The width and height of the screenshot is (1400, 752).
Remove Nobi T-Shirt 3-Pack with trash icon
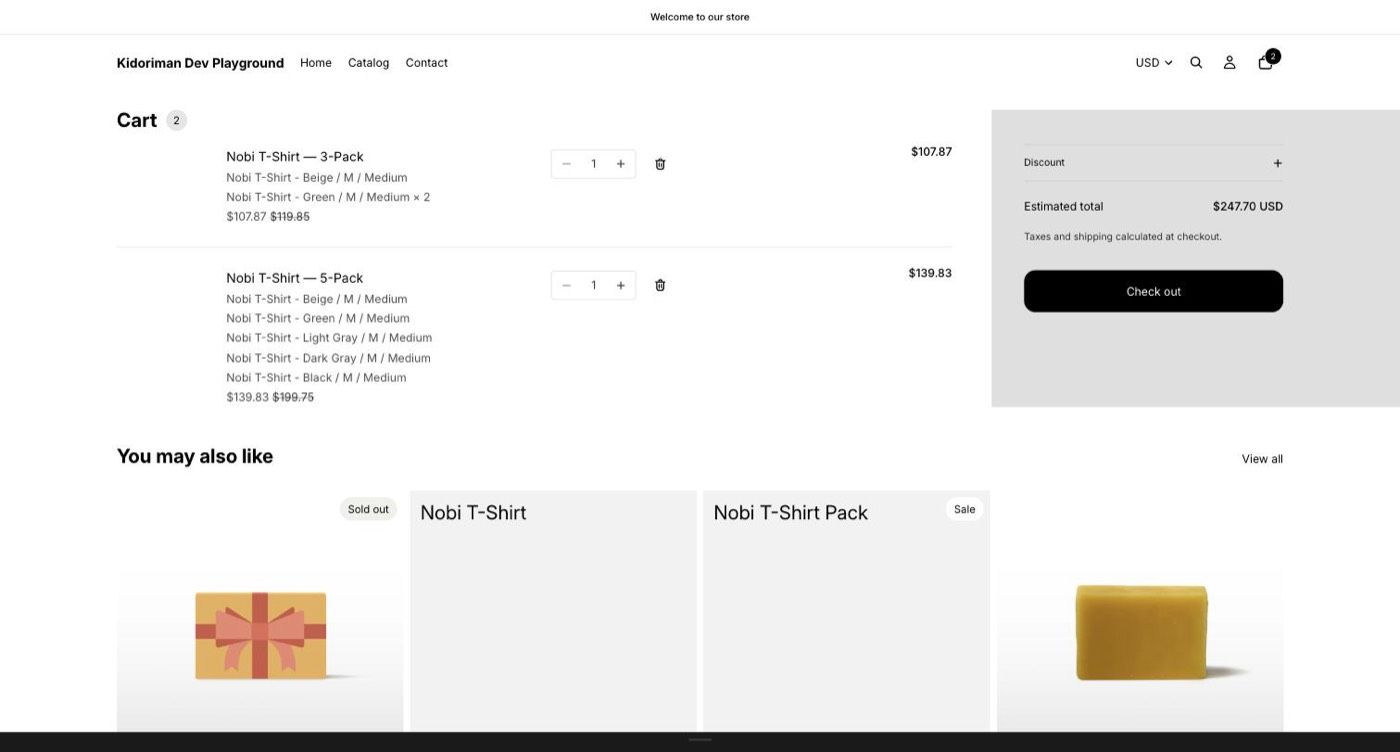click(660, 164)
